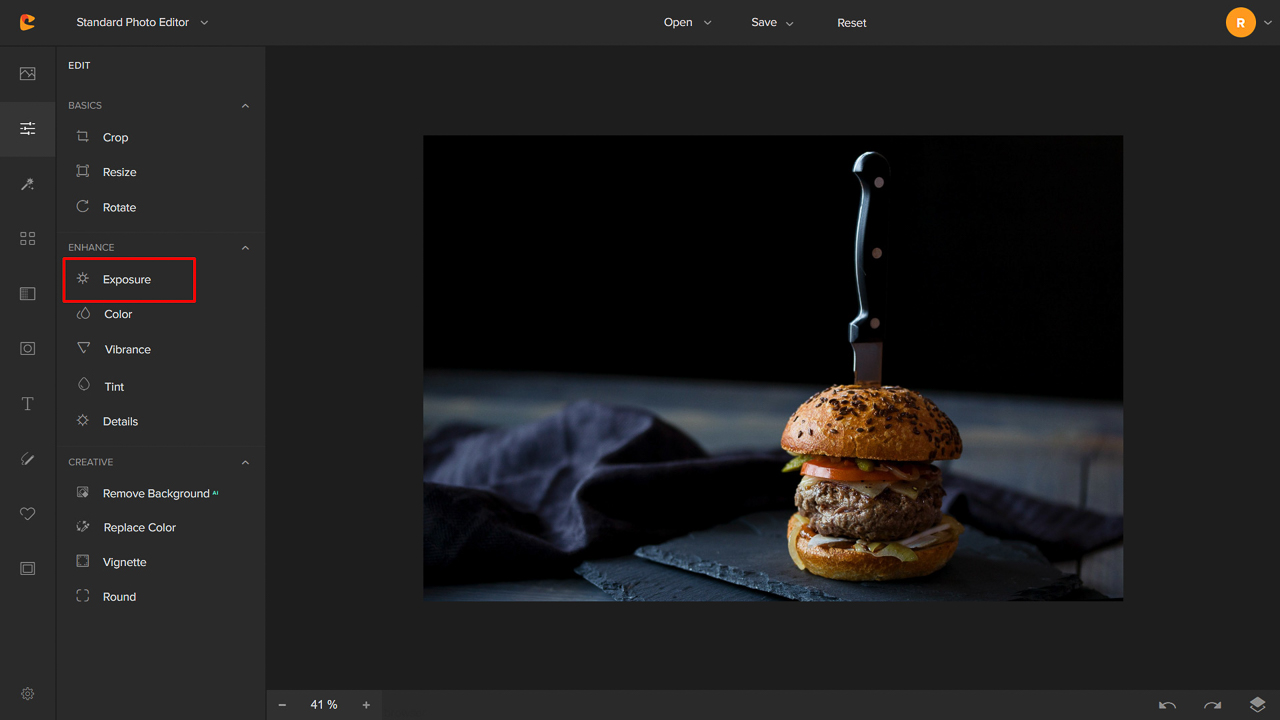Collapse the Basics section

(245, 106)
